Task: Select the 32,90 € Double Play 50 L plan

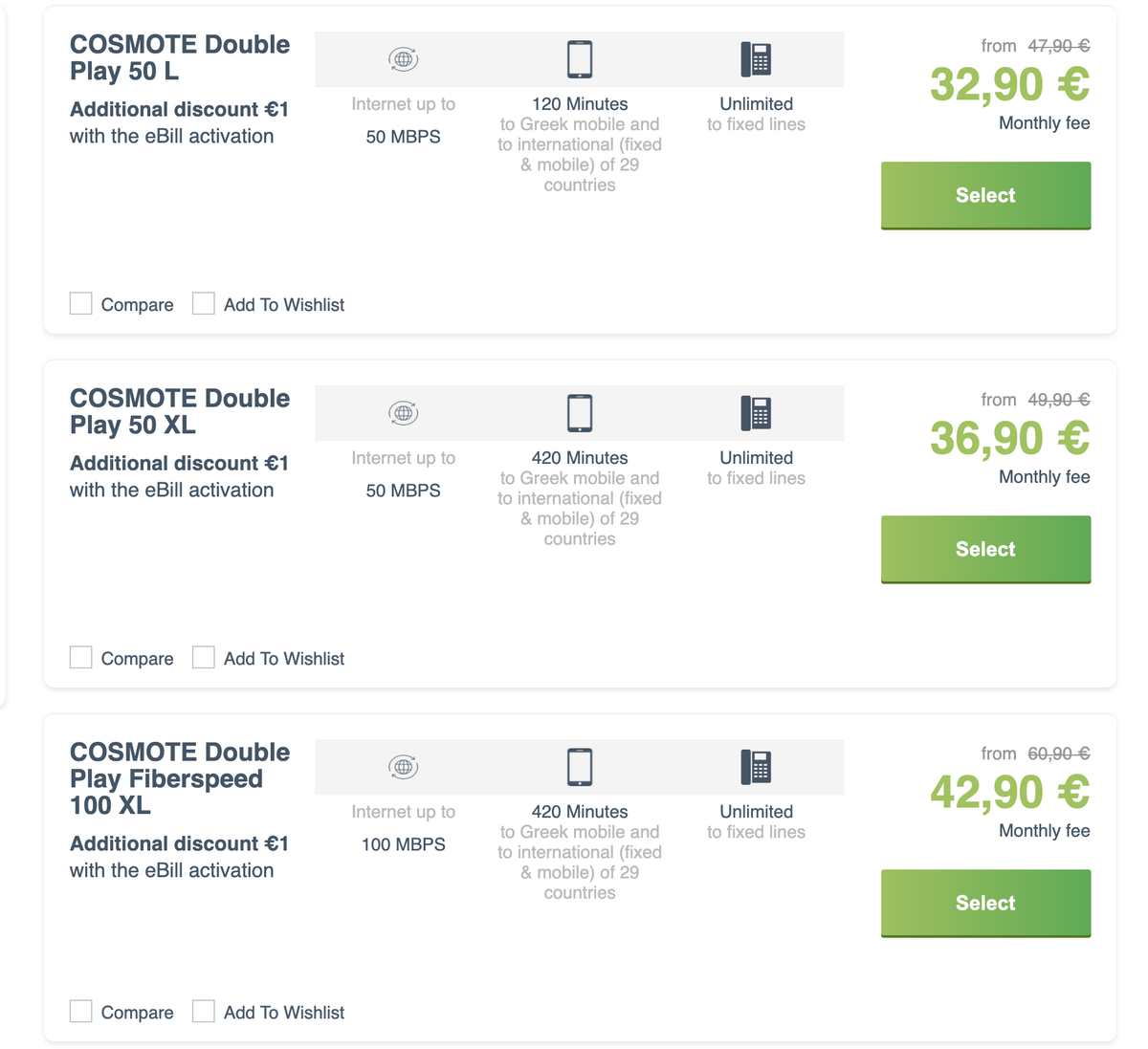Action: coord(985,195)
